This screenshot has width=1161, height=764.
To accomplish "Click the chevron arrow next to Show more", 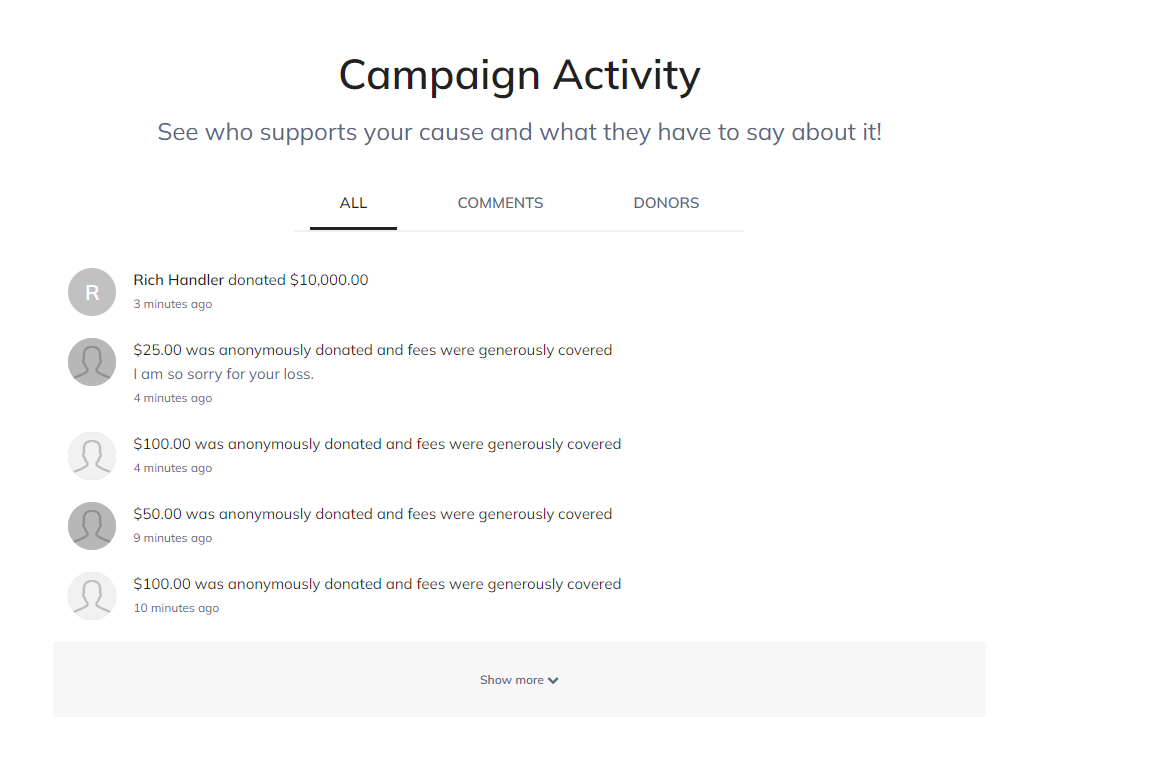I will [553, 681].
